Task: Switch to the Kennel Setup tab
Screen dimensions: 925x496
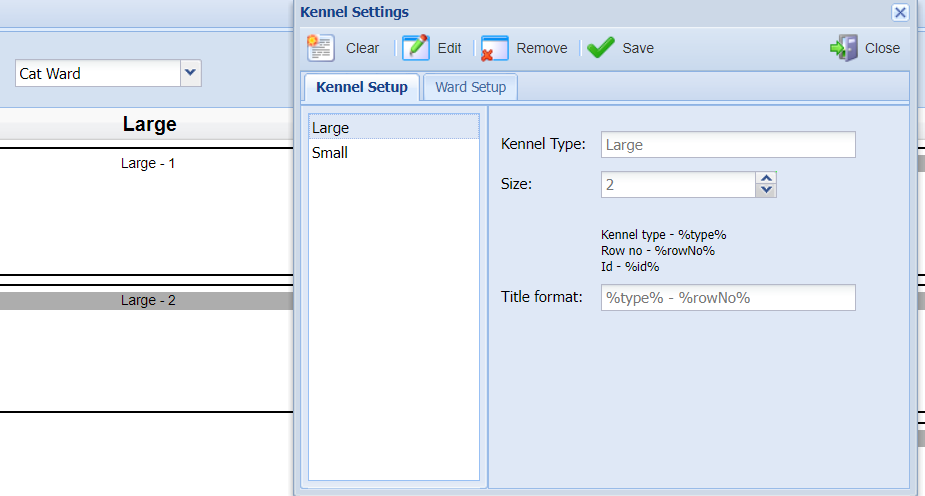Action: pos(362,87)
